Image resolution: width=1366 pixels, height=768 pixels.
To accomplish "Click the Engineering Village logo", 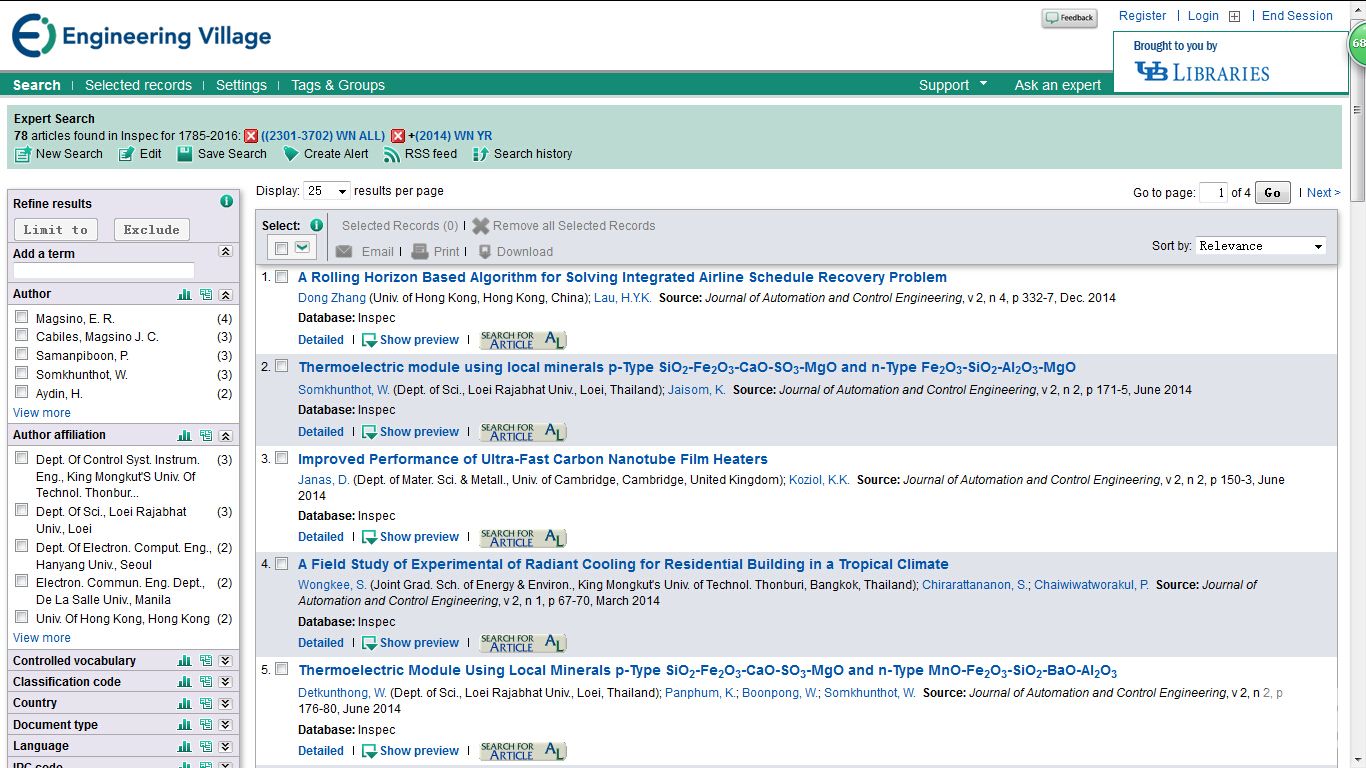I will click(x=141, y=37).
